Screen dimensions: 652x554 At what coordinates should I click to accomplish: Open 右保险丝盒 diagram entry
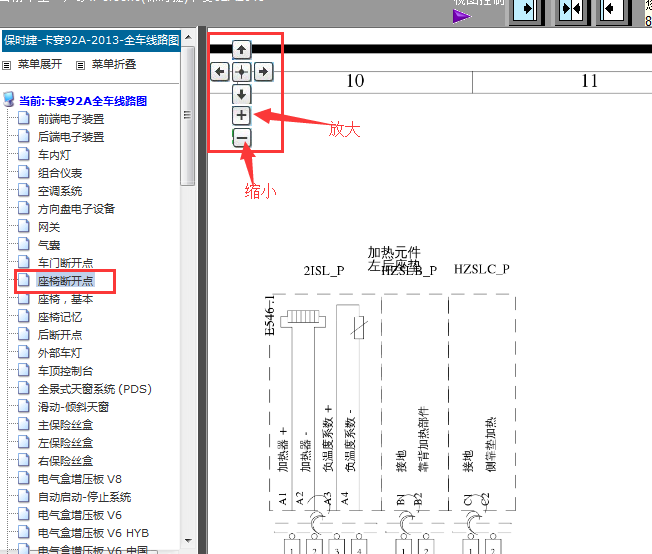click(65, 461)
